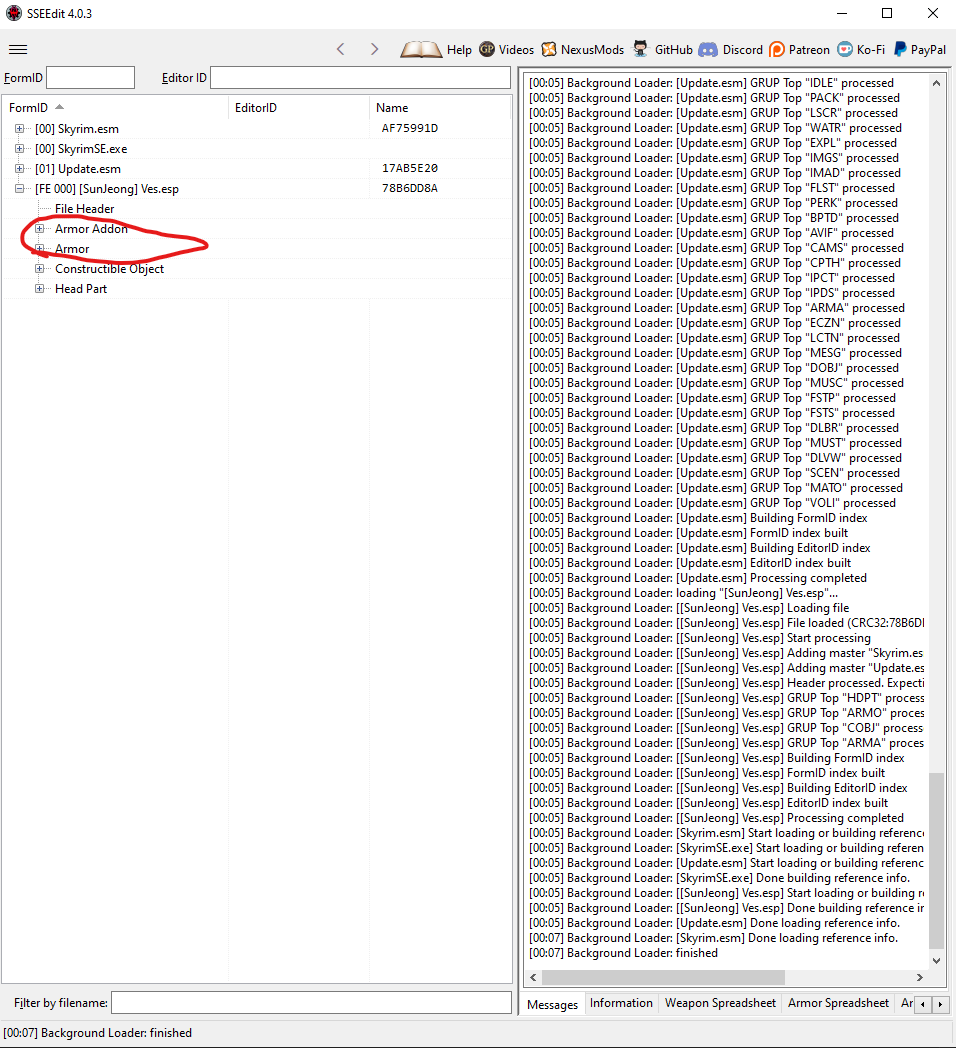Click the back navigation arrow
956x1048 pixels.
341,49
